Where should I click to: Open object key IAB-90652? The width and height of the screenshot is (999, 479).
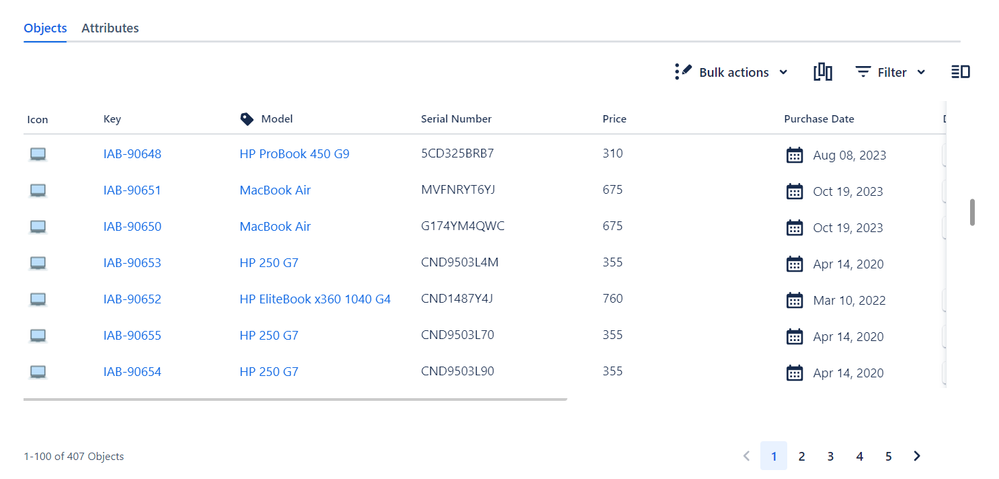pos(132,299)
